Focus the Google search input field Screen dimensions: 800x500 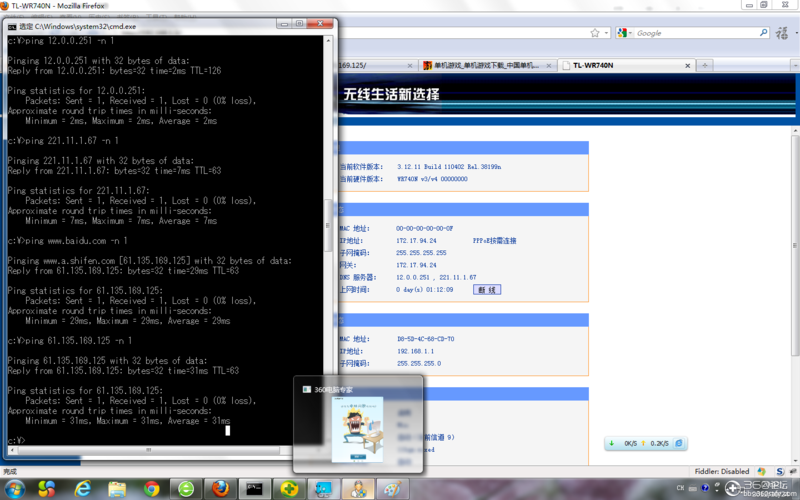[x=696, y=33]
